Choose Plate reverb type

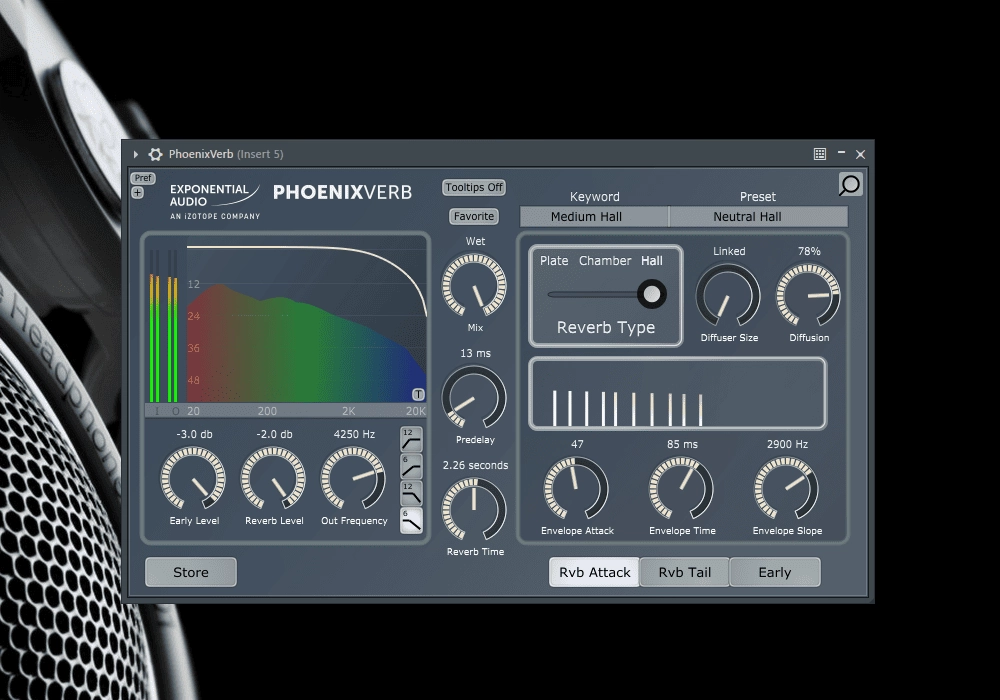(554, 261)
